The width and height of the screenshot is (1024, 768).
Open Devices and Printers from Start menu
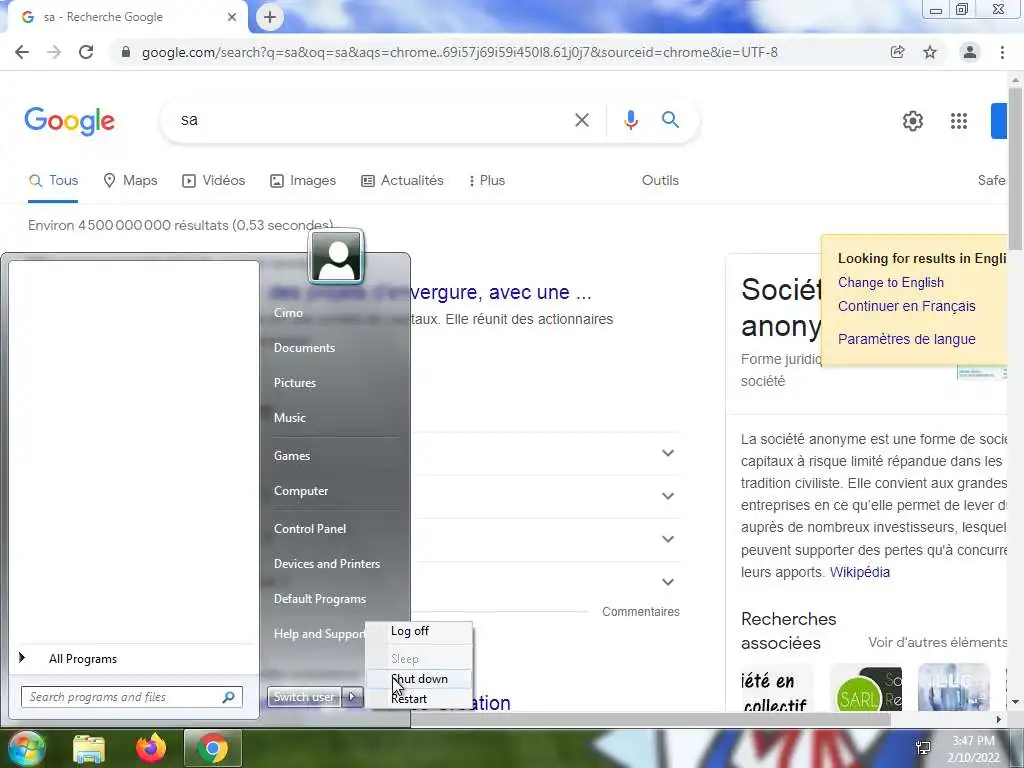[x=327, y=564]
